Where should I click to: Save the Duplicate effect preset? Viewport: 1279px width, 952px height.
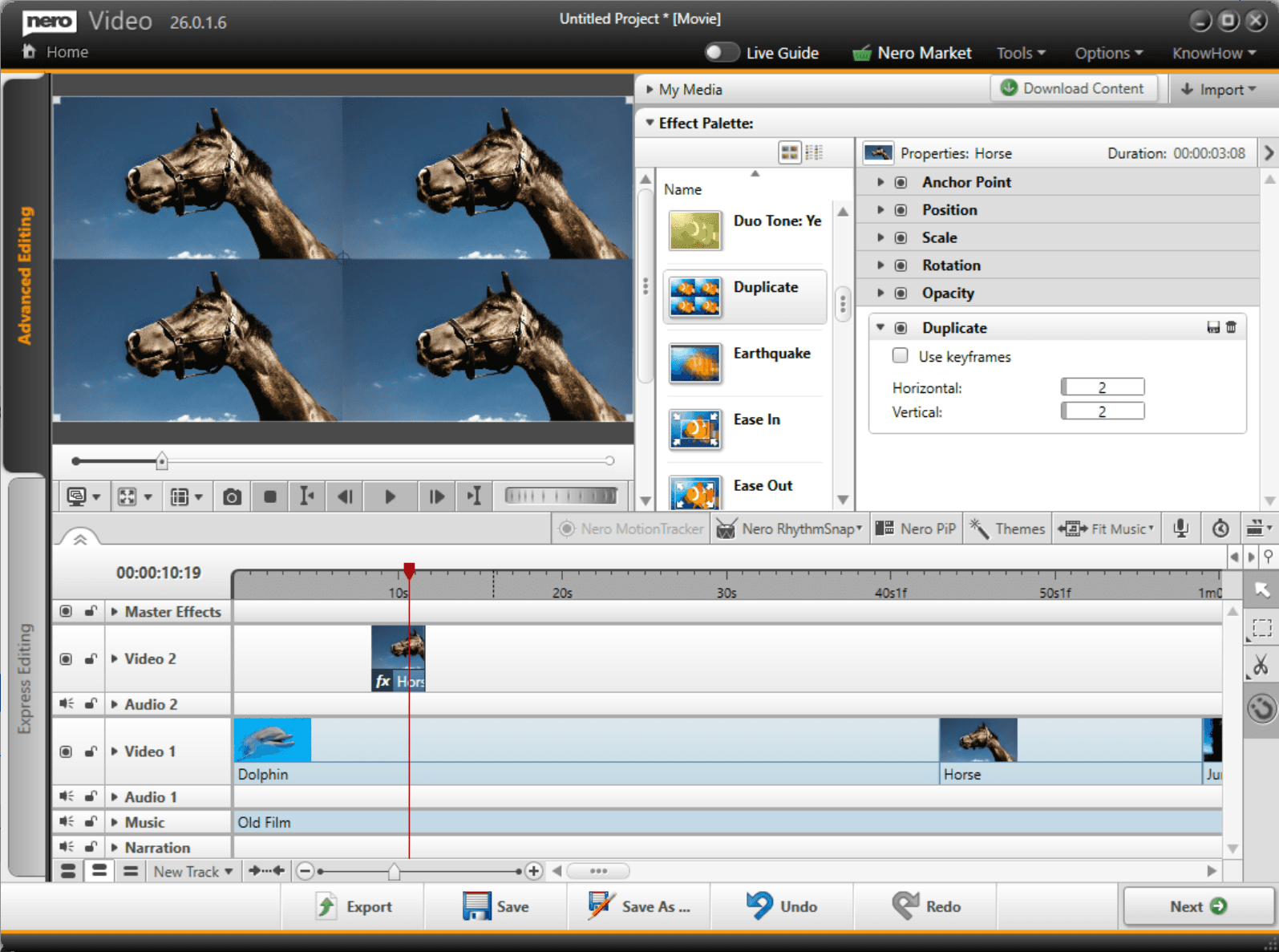tap(1213, 327)
